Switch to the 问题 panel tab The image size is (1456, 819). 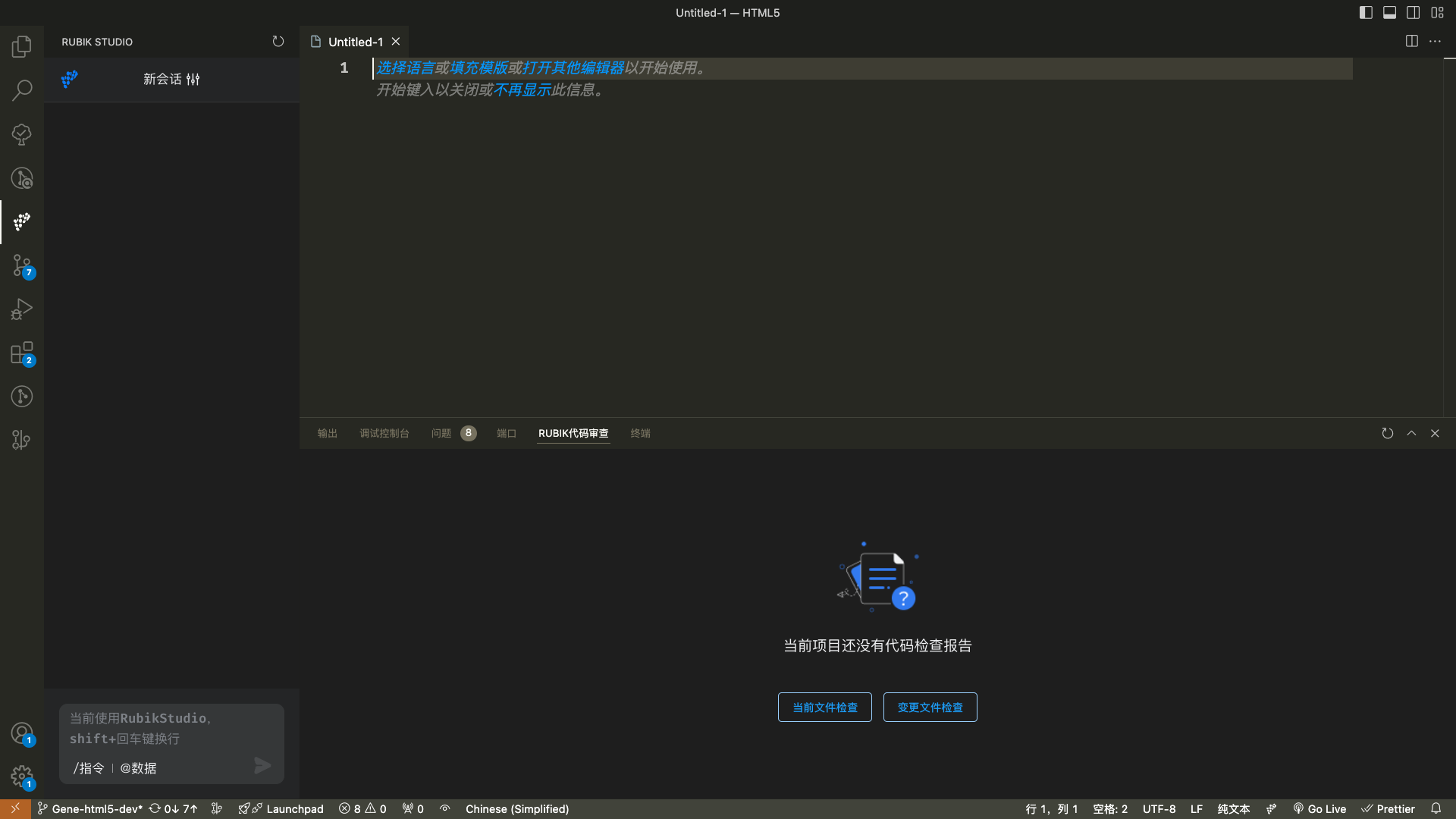point(453,433)
